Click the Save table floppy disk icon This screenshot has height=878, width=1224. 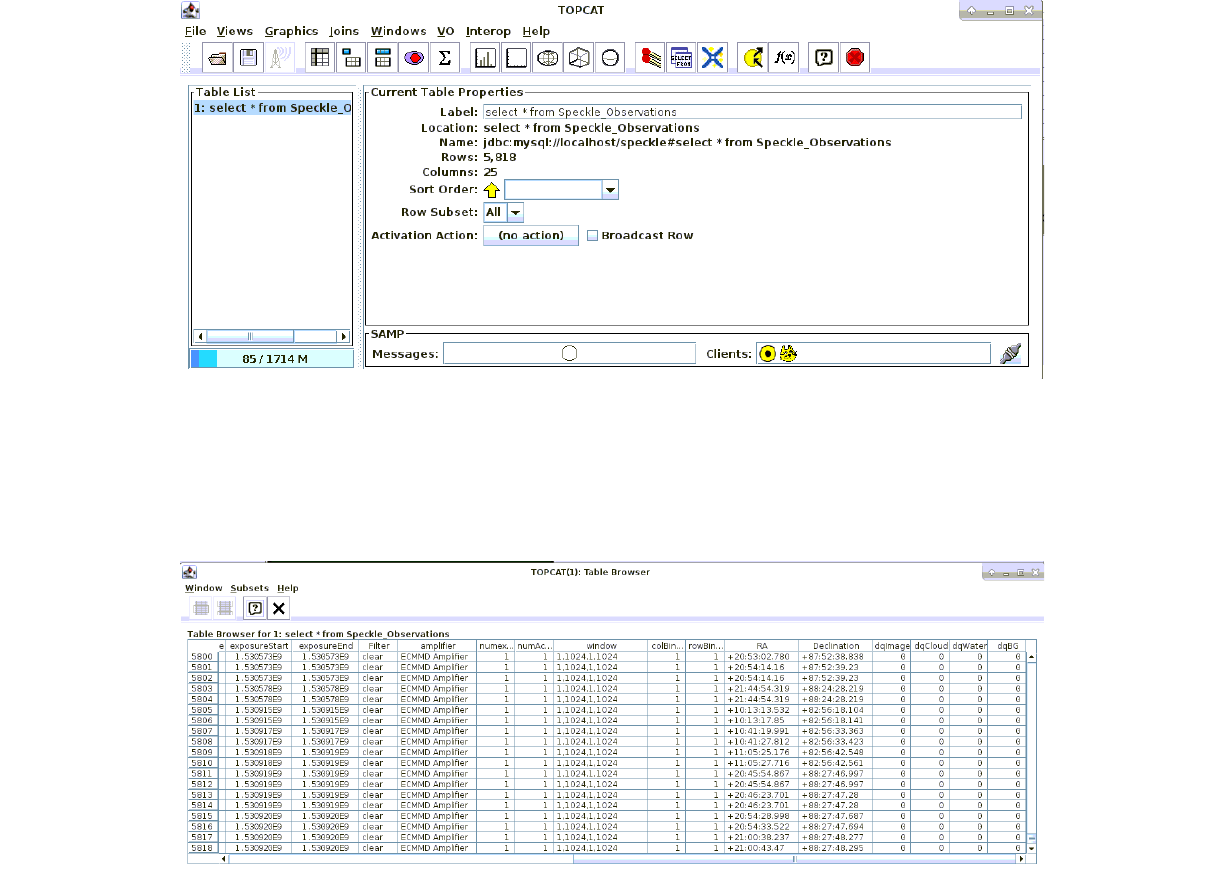(x=248, y=58)
